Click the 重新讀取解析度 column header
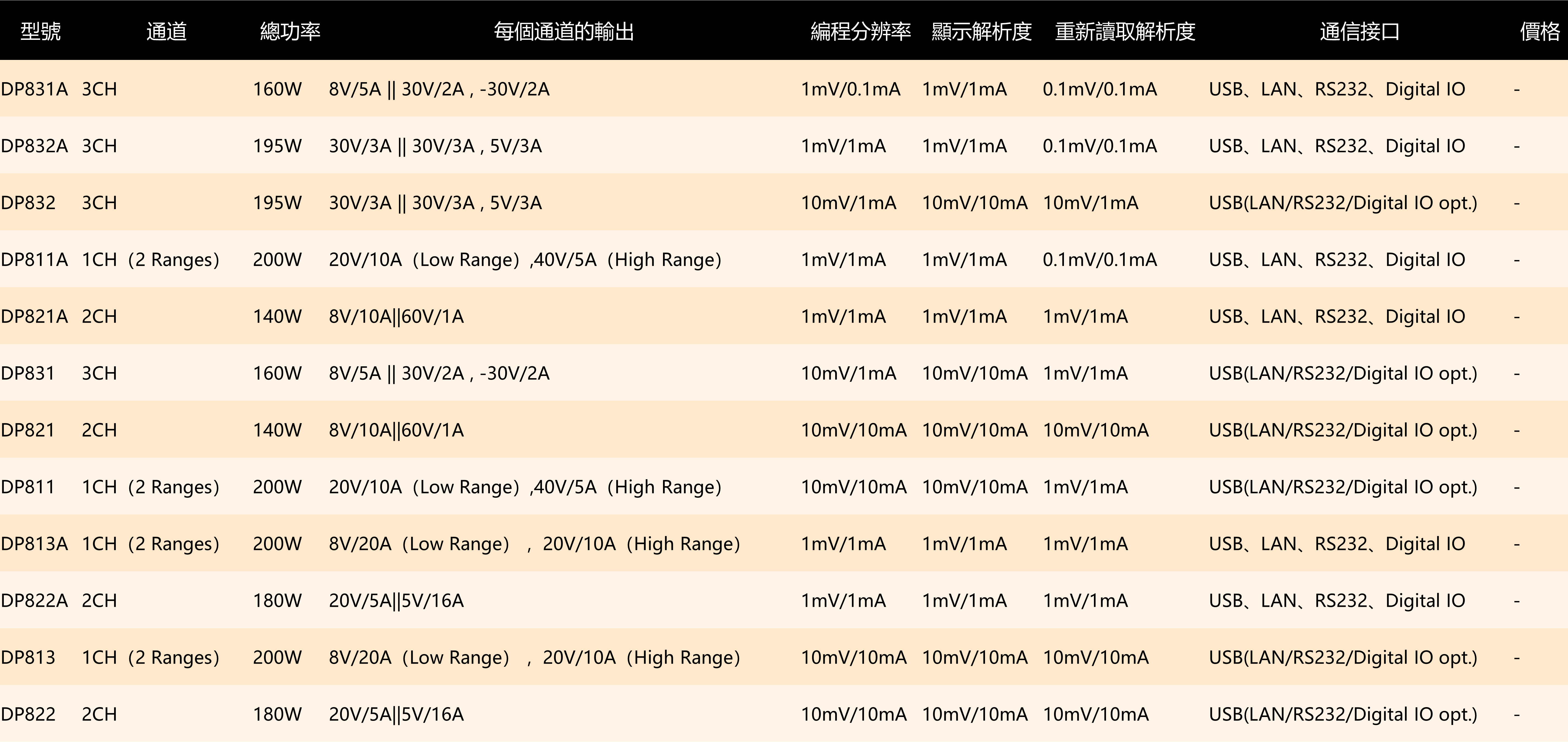1568x742 pixels. tap(1125, 31)
